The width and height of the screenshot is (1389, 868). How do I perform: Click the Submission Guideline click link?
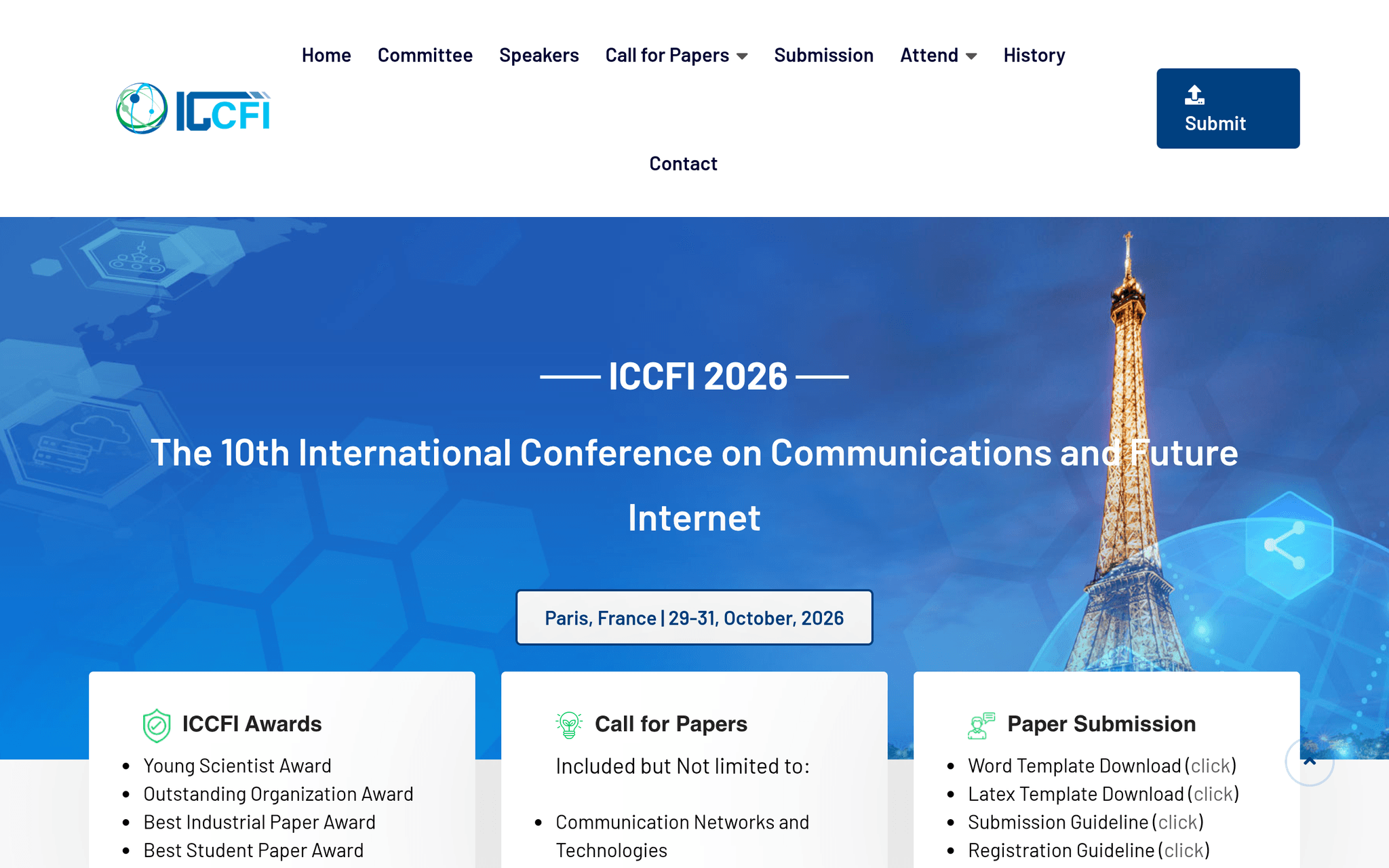pyautogui.click(x=1178, y=823)
